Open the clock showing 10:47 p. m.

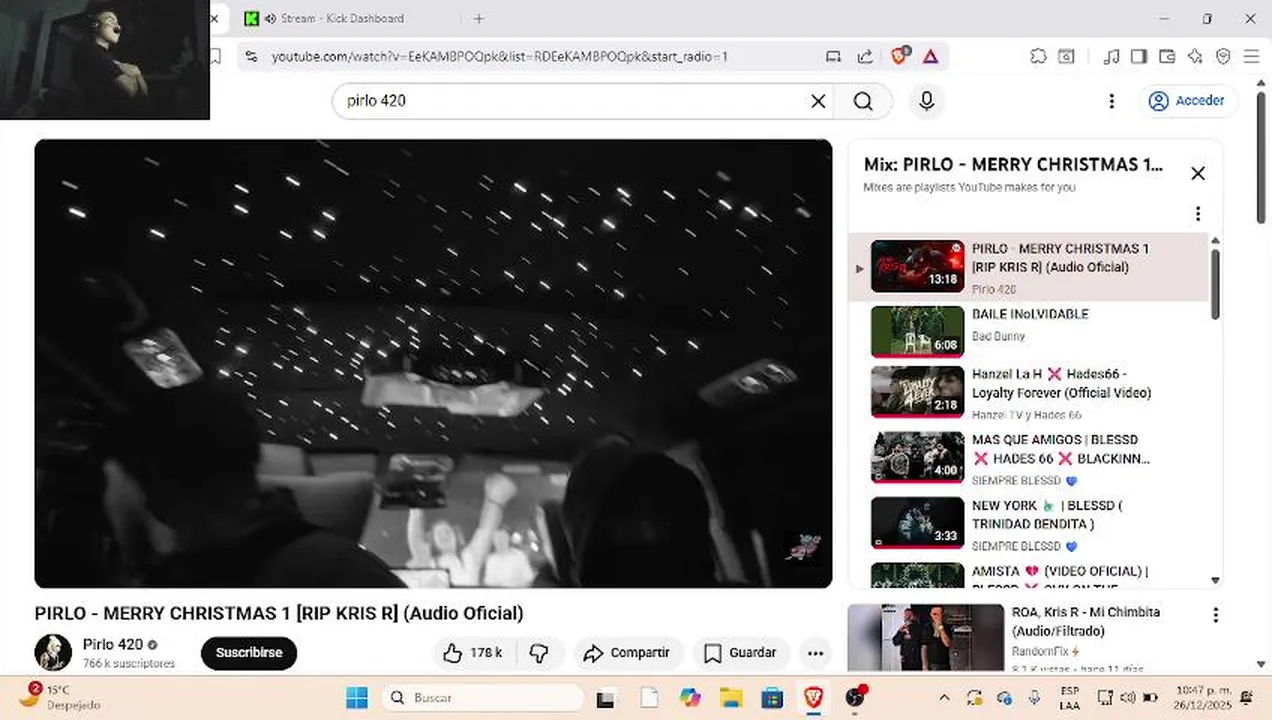point(1204,697)
